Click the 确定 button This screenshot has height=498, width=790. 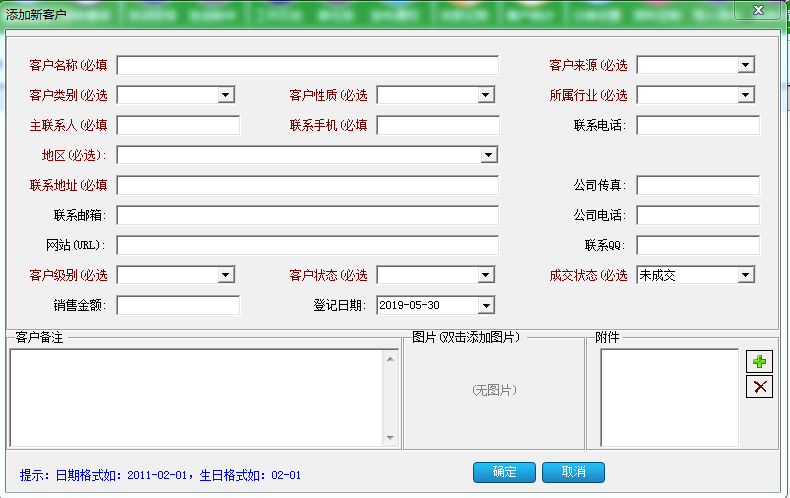click(504, 472)
